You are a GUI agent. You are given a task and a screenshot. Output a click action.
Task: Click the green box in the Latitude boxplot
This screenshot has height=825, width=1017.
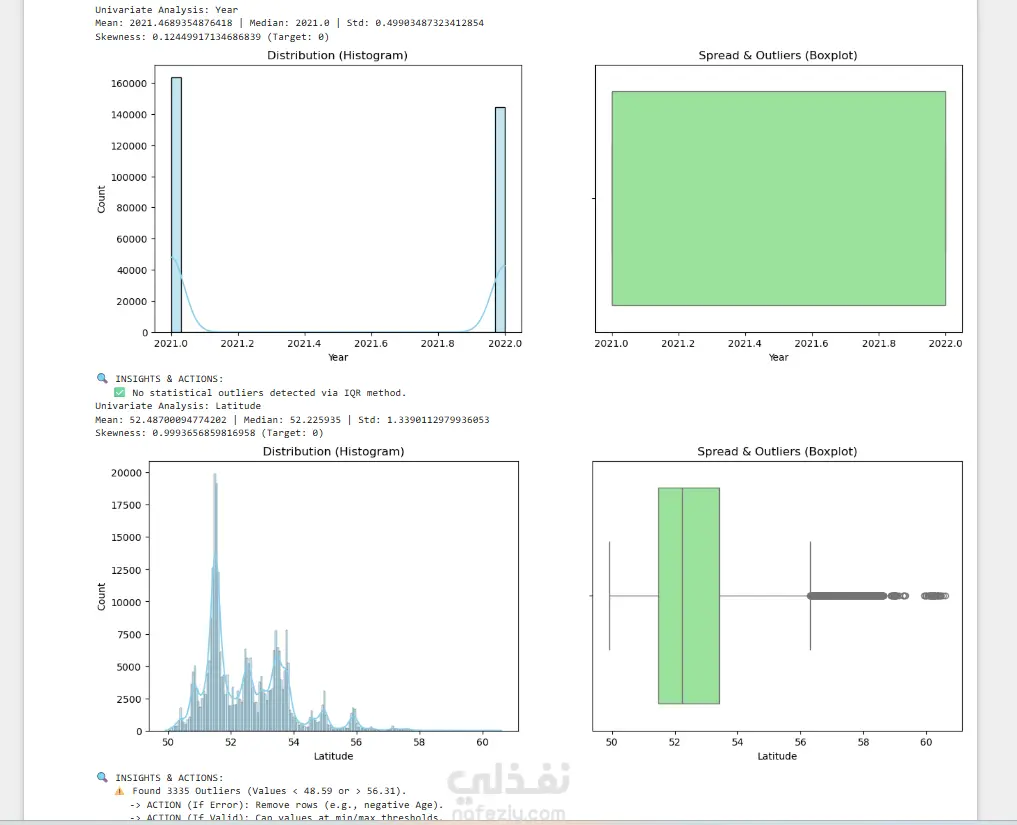click(x=689, y=595)
